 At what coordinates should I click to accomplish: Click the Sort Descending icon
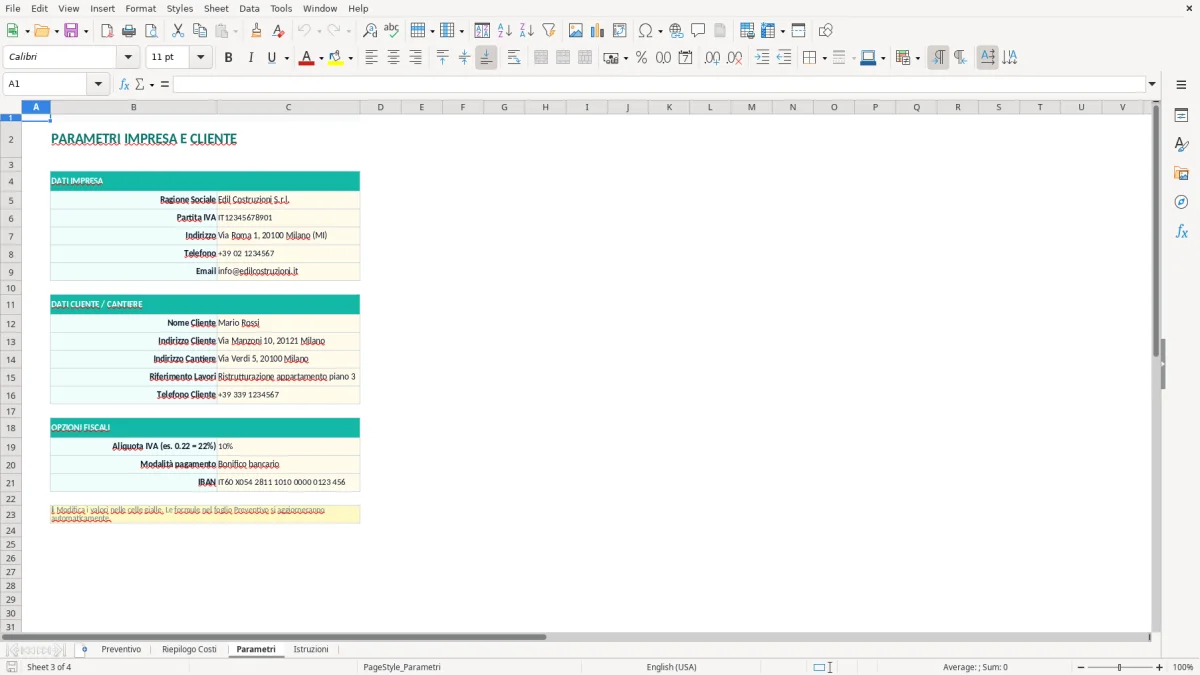point(527,31)
